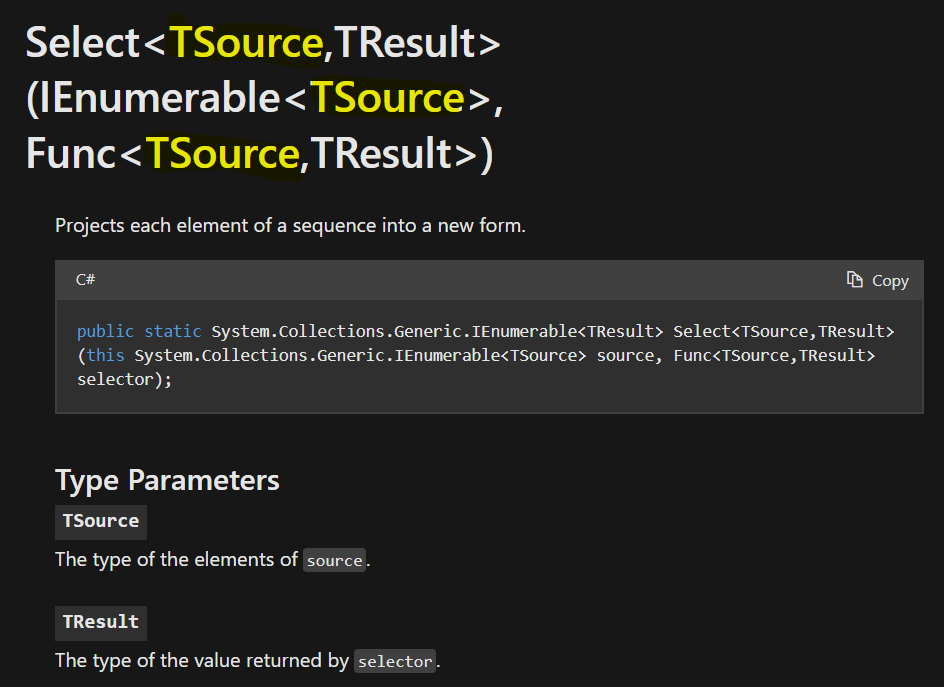This screenshot has height=687, width=944.
Task: Click the Copy clipboard icon
Action: [854, 280]
